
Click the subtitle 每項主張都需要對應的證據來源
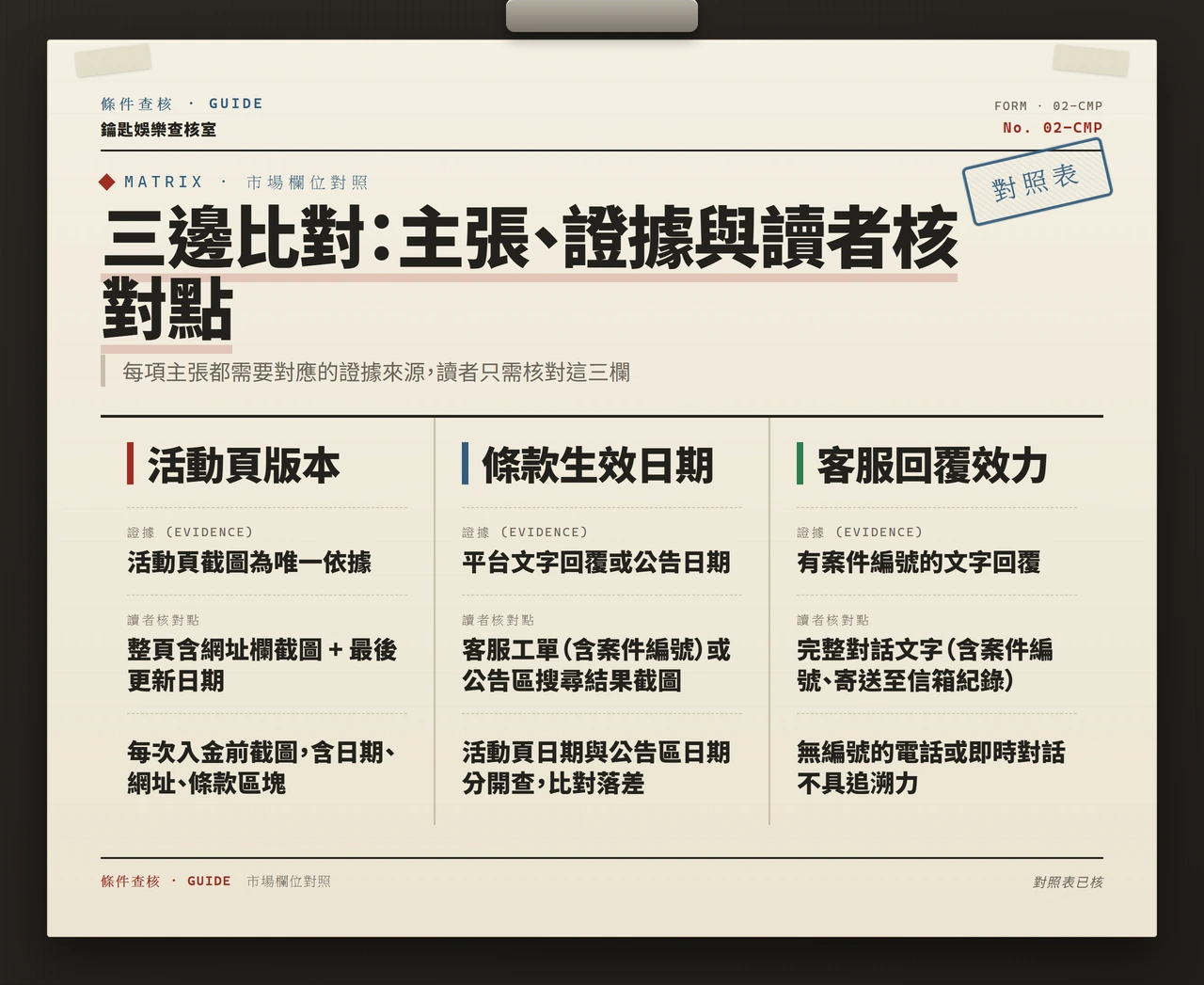click(376, 373)
